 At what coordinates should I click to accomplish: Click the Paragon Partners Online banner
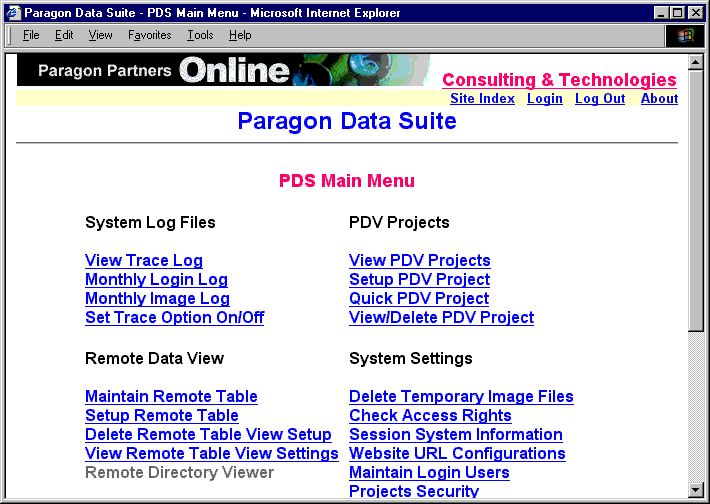(x=224, y=70)
